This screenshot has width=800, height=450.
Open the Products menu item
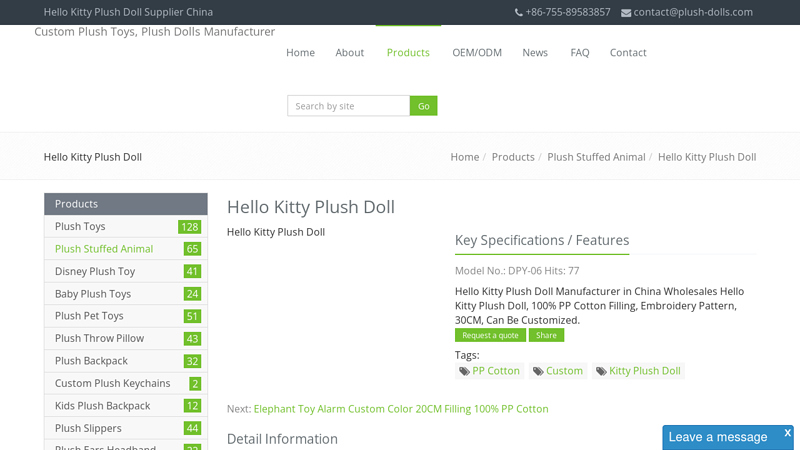tap(408, 53)
